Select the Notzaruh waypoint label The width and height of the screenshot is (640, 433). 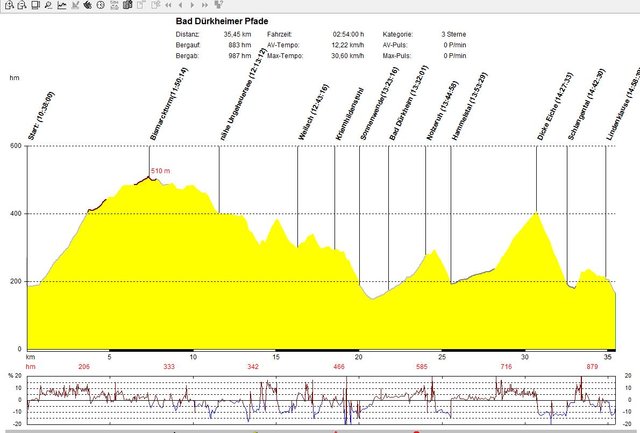442,111
